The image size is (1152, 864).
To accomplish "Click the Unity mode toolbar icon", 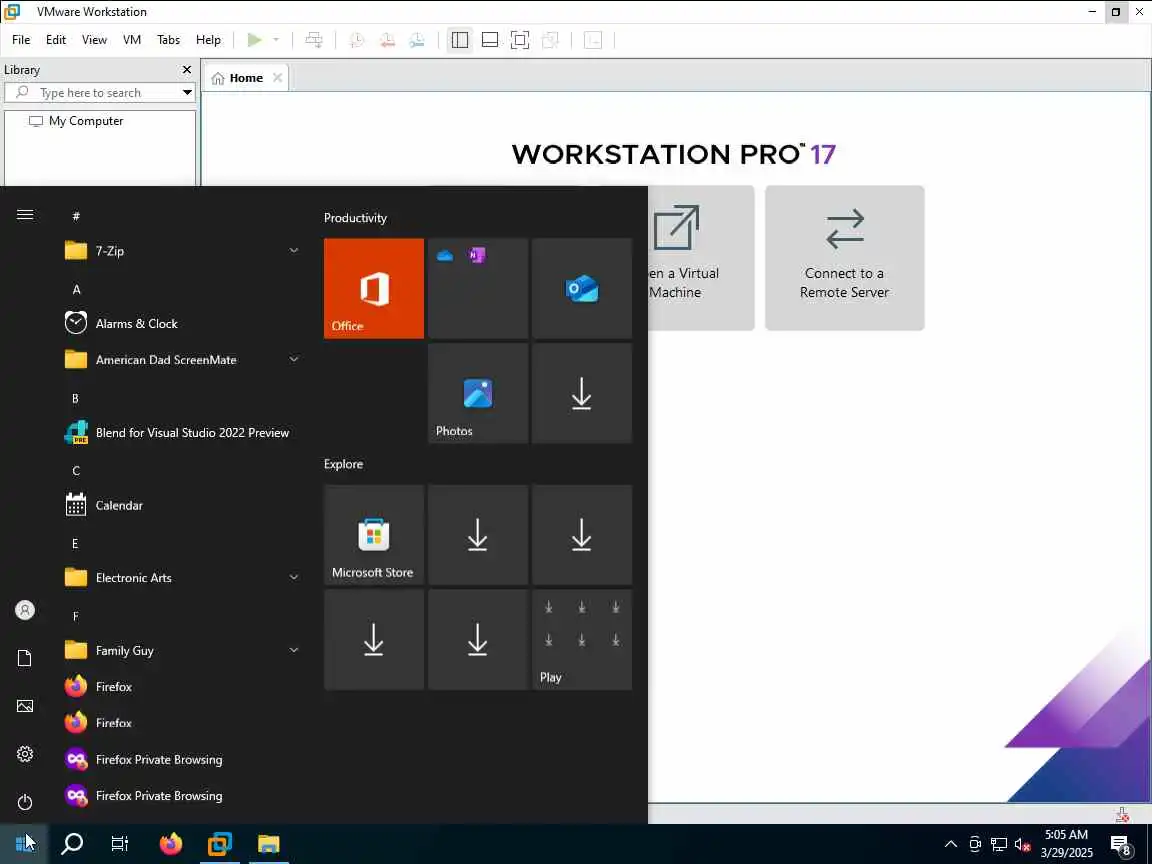I will pos(550,40).
